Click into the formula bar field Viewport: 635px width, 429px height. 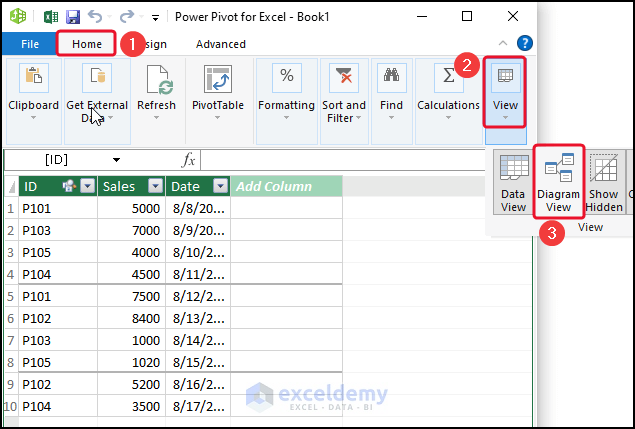point(344,160)
